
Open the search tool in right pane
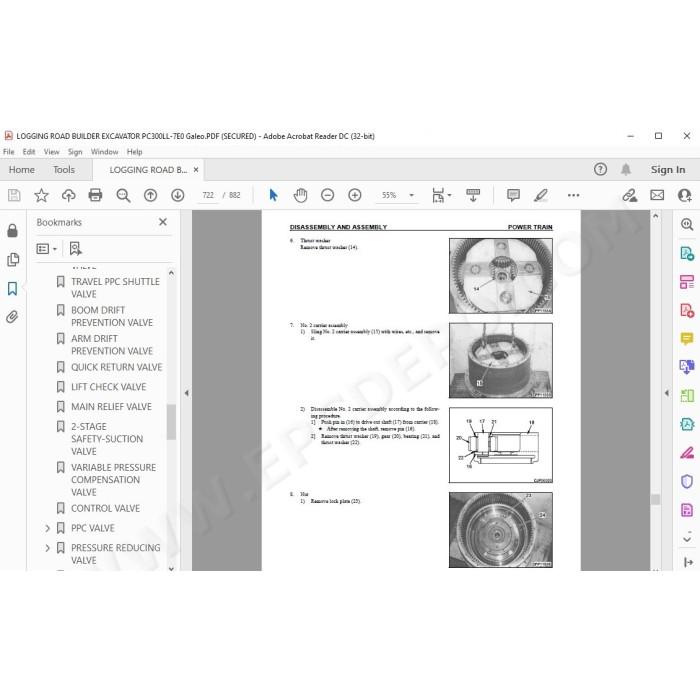coord(687,224)
